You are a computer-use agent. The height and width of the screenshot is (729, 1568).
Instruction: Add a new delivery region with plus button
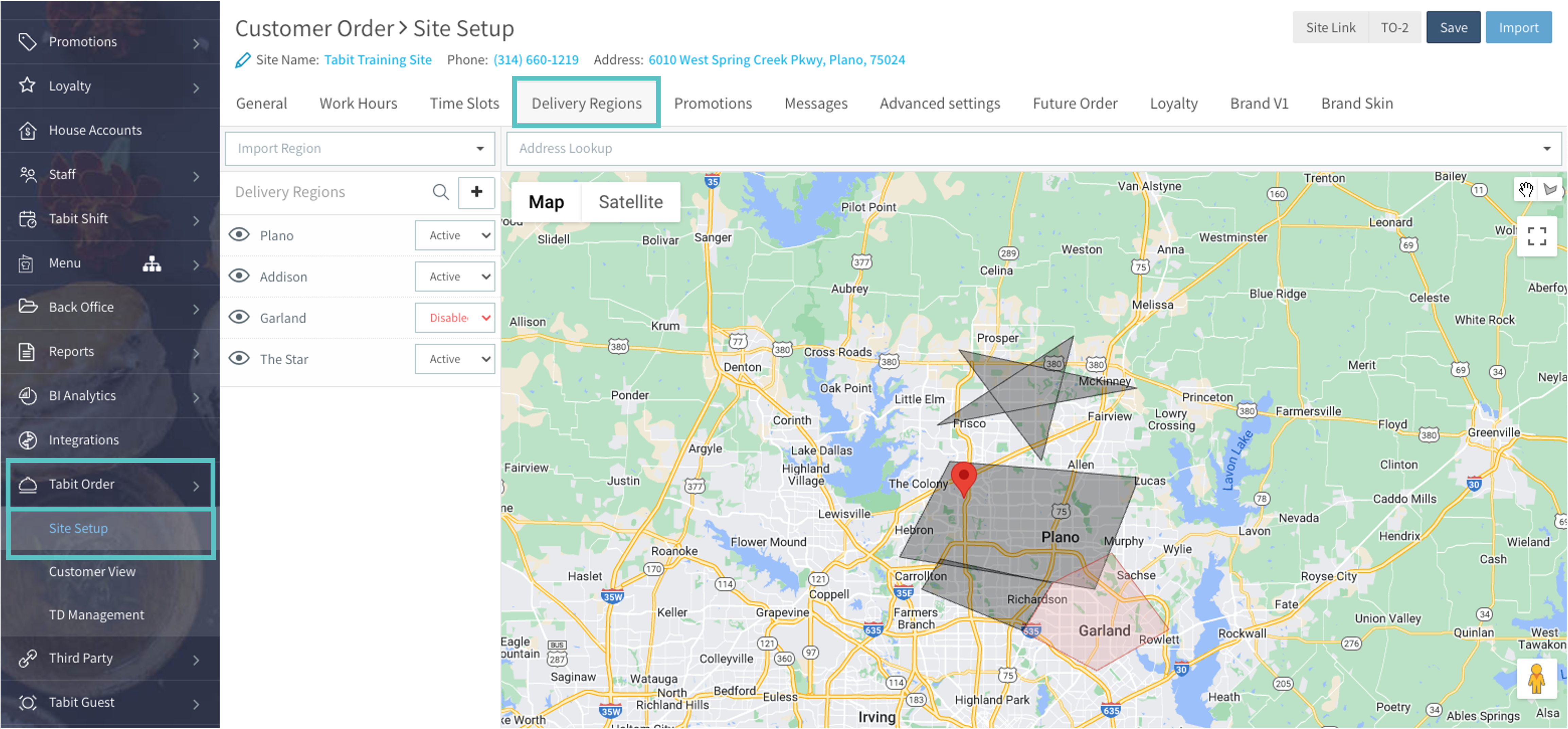(x=476, y=192)
